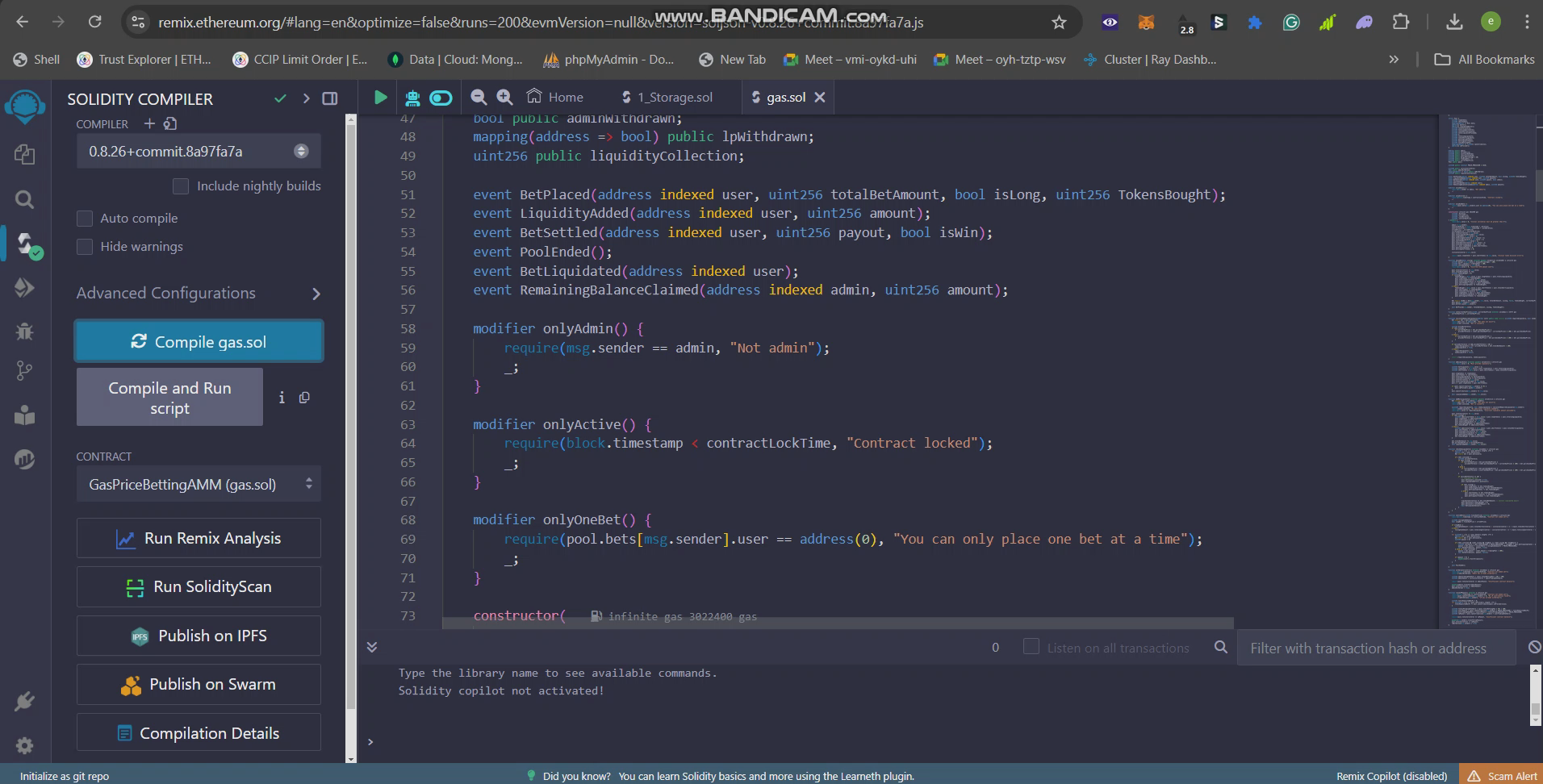The image size is (1543, 784).
Task: Open the Chrome extensions puzzle icon
Action: click(x=1401, y=23)
